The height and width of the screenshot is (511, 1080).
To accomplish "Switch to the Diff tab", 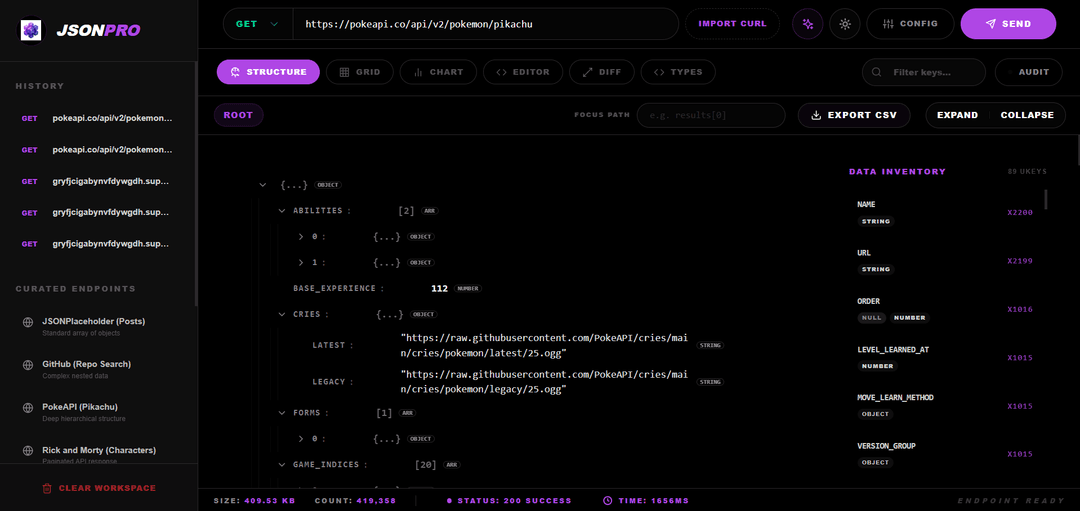I will (x=601, y=72).
